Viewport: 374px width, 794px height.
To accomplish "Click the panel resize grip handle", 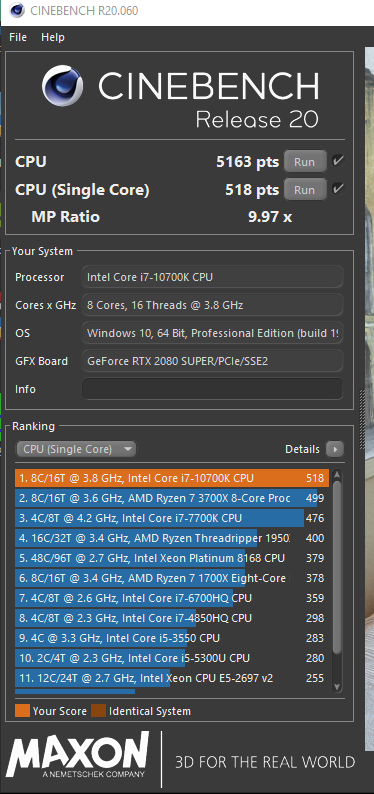I will (x=362, y=419).
